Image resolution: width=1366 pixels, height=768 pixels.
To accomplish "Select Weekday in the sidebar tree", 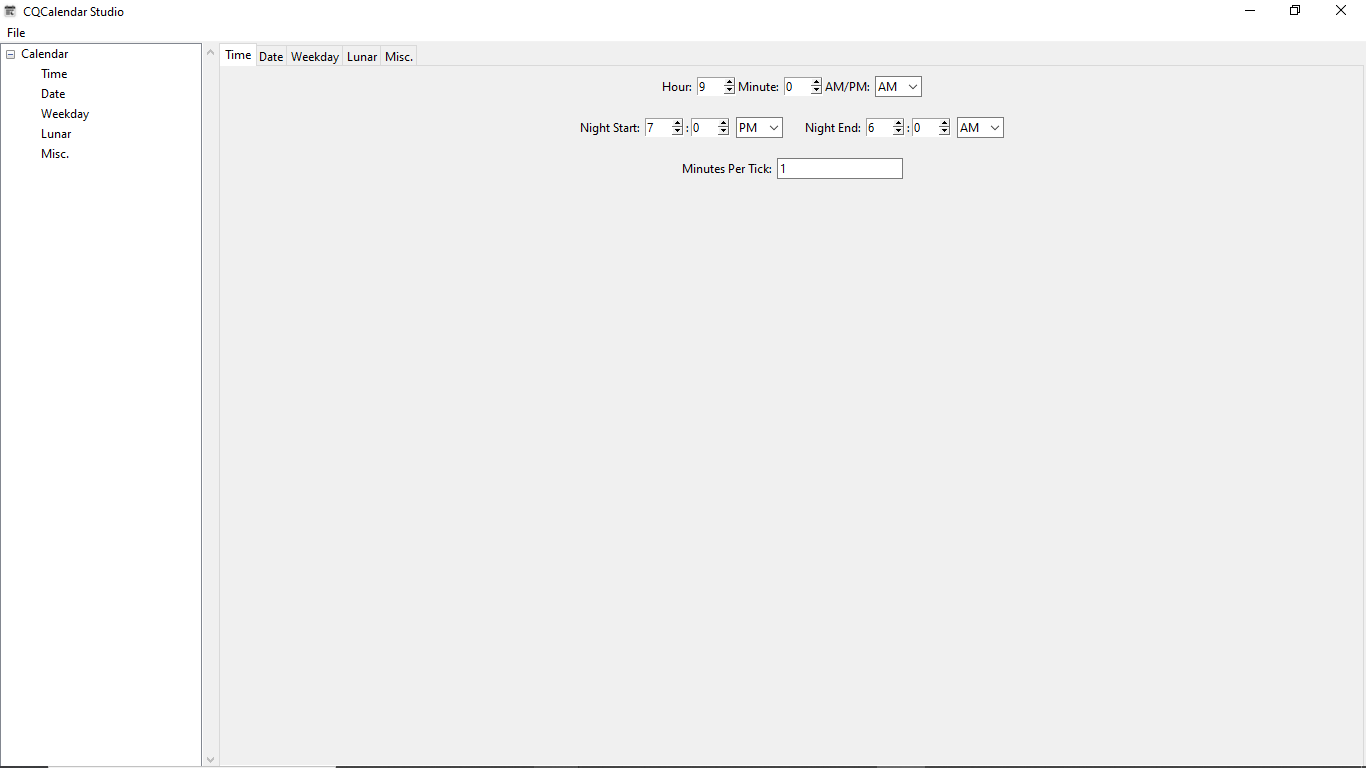I will (x=65, y=114).
